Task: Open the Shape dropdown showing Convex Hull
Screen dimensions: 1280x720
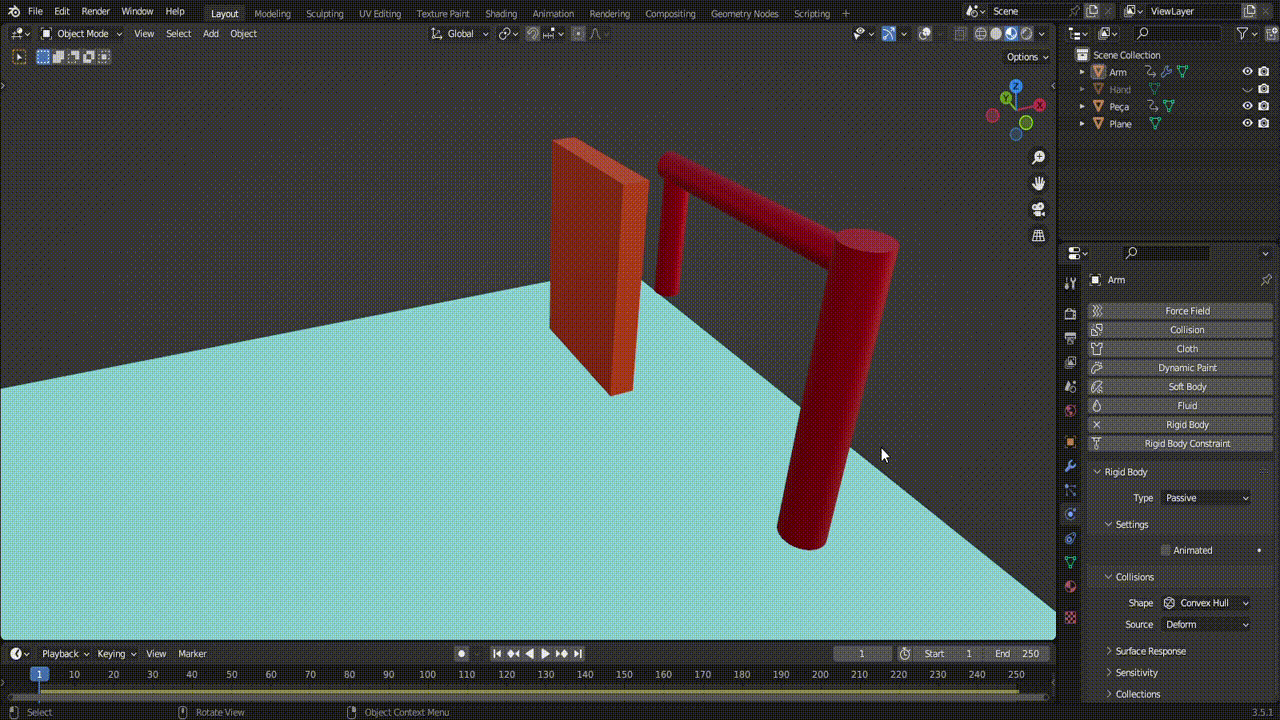Action: [x=1206, y=603]
